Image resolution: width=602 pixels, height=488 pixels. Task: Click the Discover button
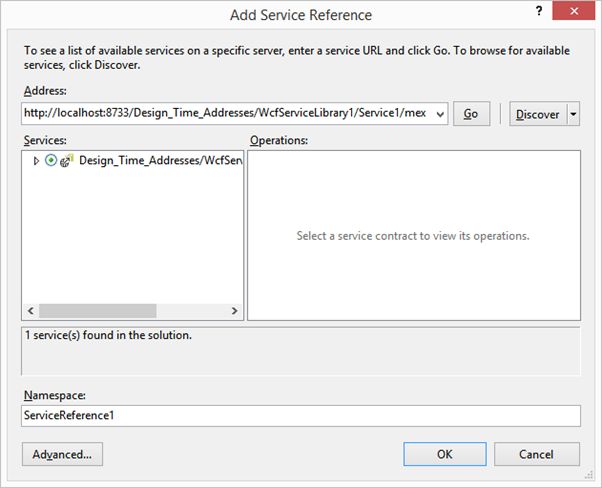538,114
